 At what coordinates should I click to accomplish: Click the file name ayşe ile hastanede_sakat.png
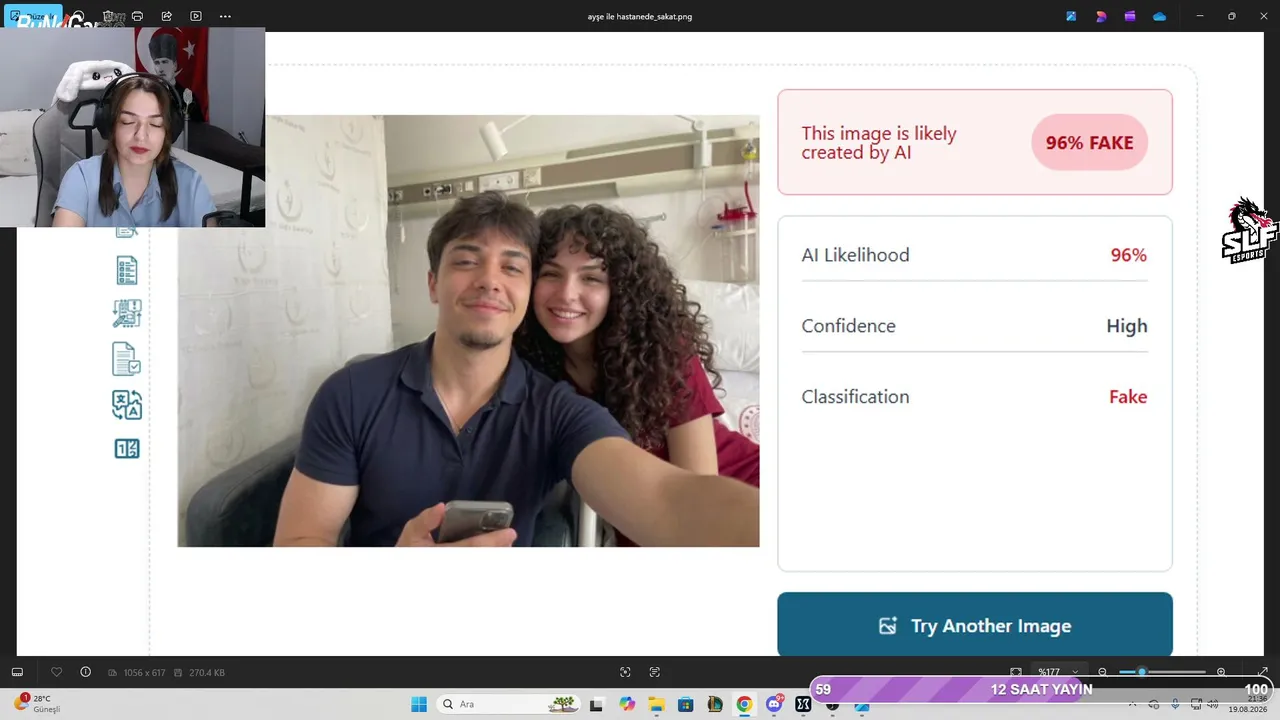tap(640, 16)
